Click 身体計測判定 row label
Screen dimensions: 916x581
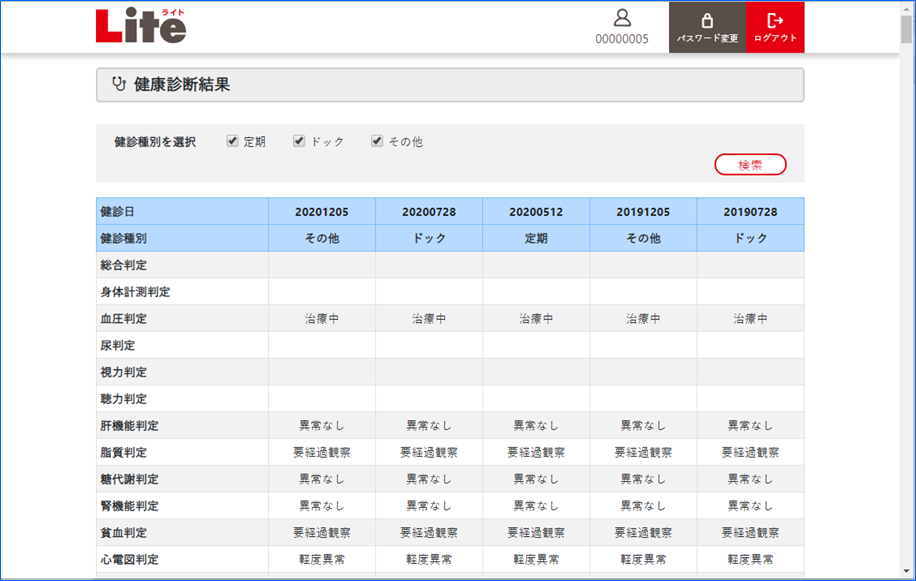click(135, 292)
